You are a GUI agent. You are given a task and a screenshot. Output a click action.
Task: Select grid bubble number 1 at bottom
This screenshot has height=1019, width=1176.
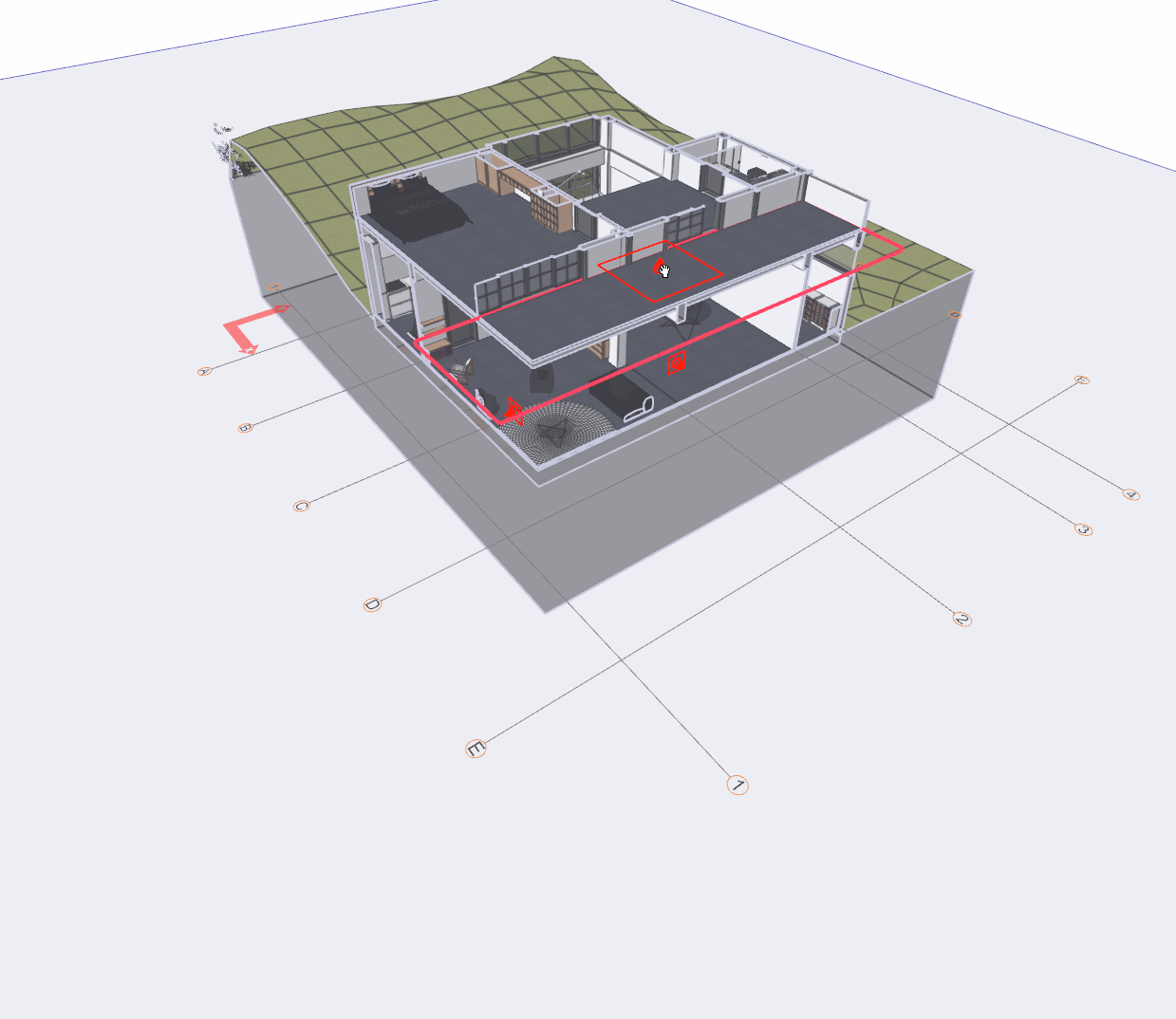tap(737, 785)
